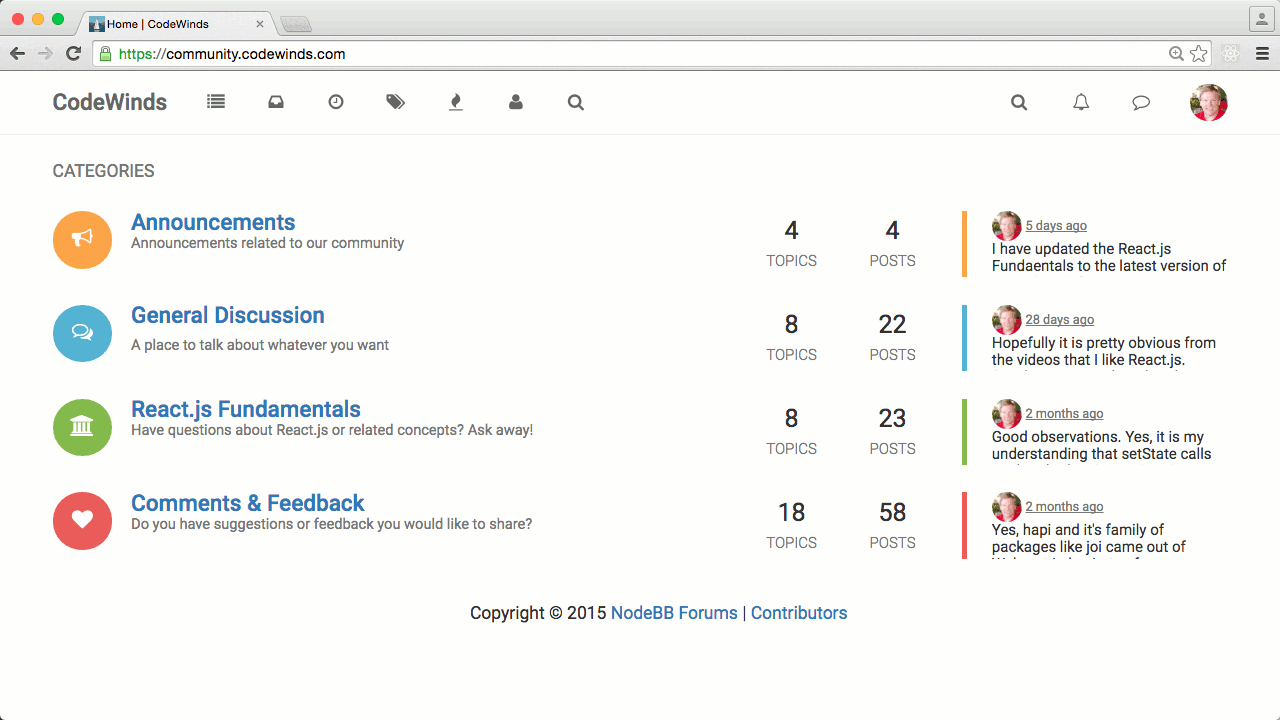Click the red Comments & Feedback heart icon

(82, 521)
